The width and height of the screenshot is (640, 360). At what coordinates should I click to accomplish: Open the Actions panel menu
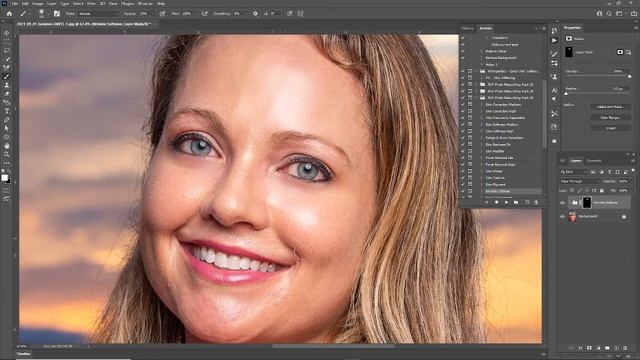(x=544, y=28)
